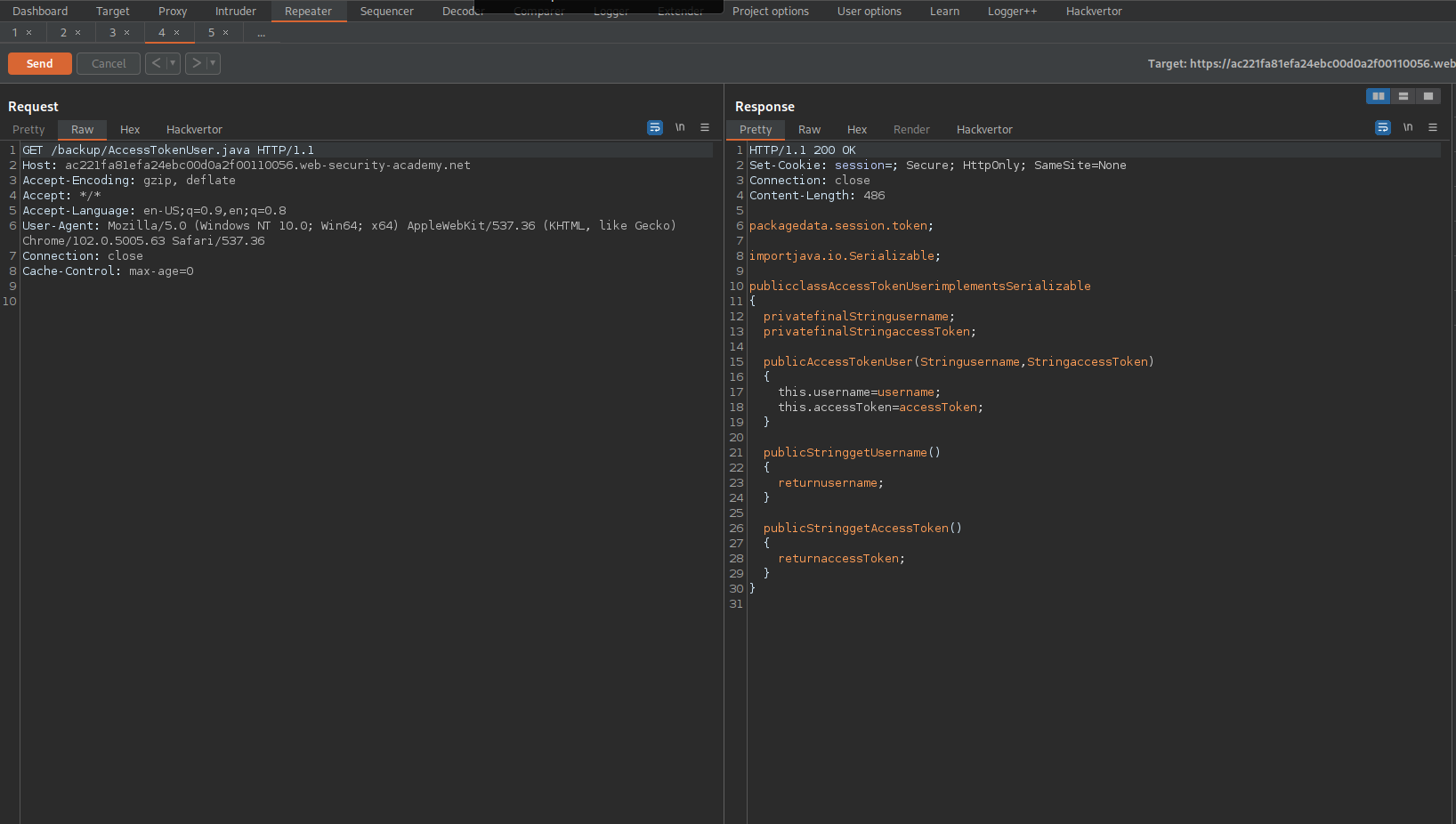This screenshot has width=1456, height=824.
Task: Toggle show non-printable \n in Response panel
Action: pos(1408,127)
